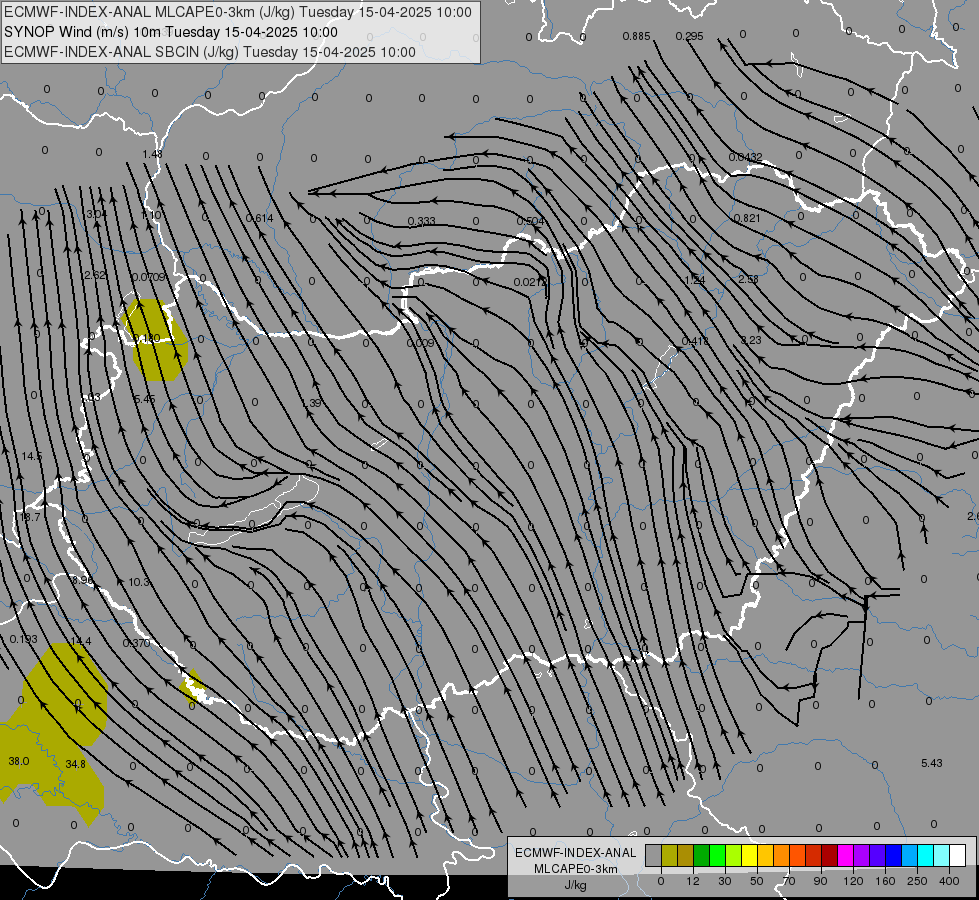979x900 pixels.
Task: Select the 2.58 value on the map
Action: point(748,279)
